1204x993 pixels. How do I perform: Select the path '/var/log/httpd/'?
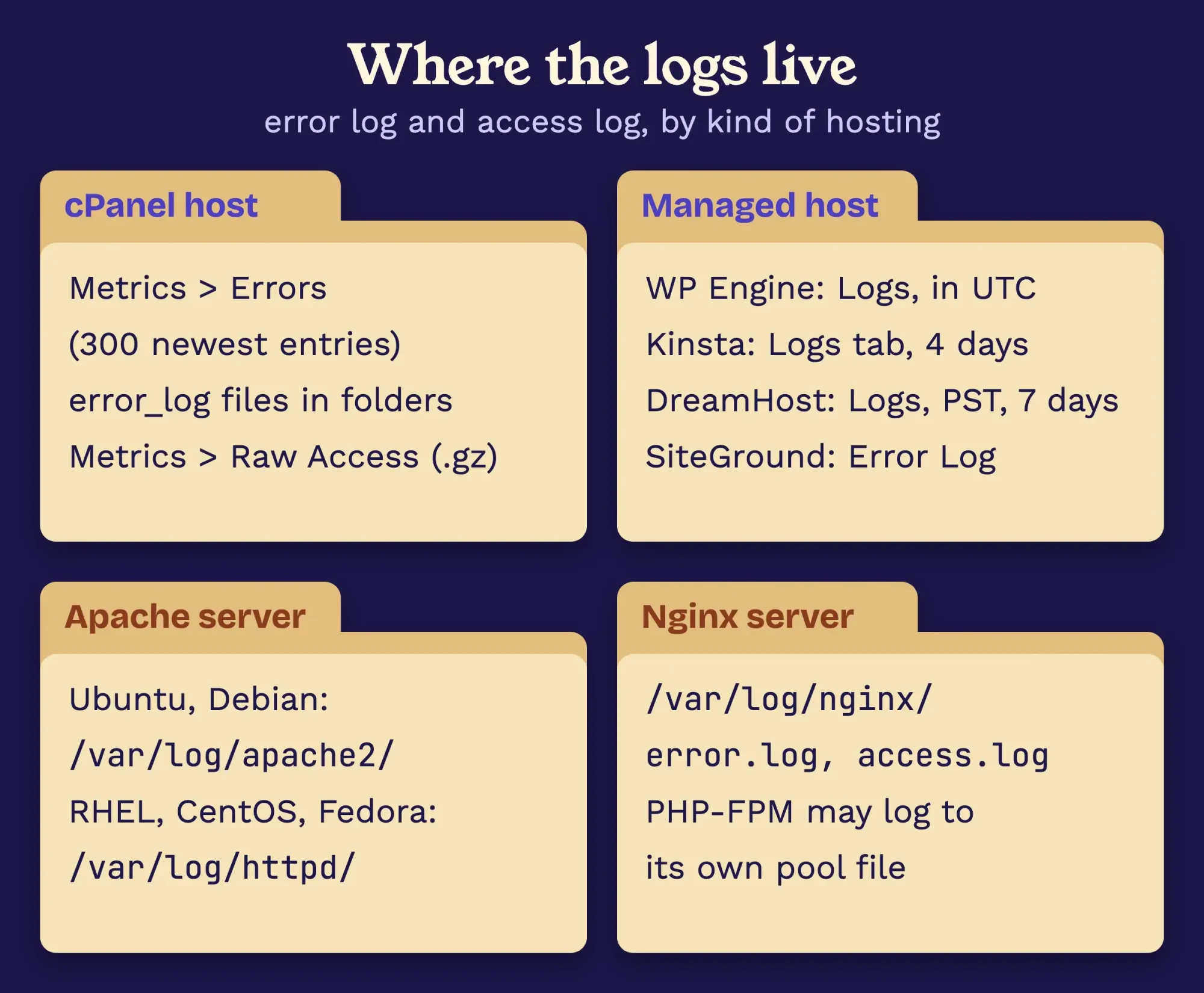(x=213, y=868)
